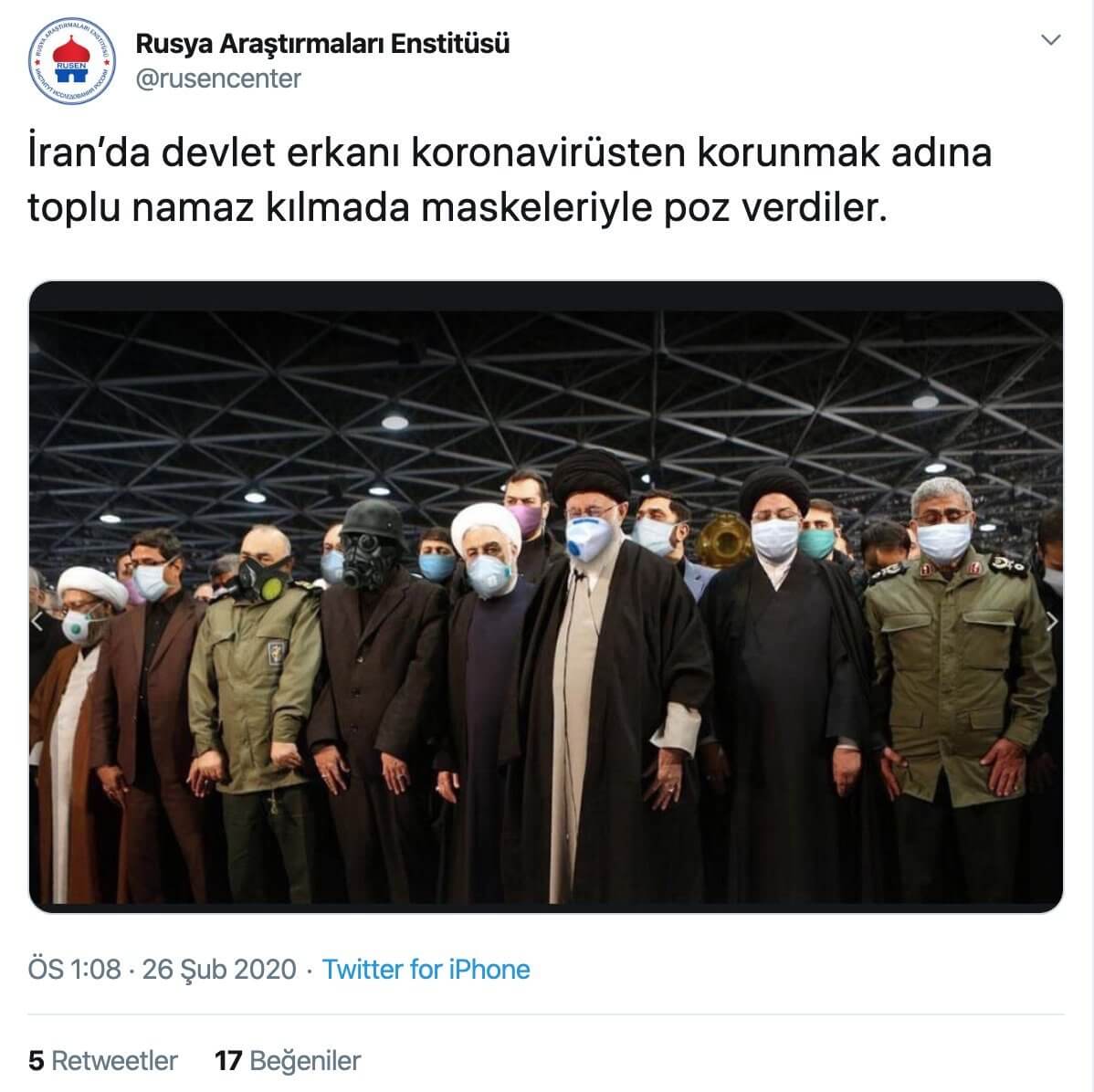Image resolution: width=1094 pixels, height=1092 pixels.
Task: Open the attached prayer photo full size
Action: [x=545, y=596]
